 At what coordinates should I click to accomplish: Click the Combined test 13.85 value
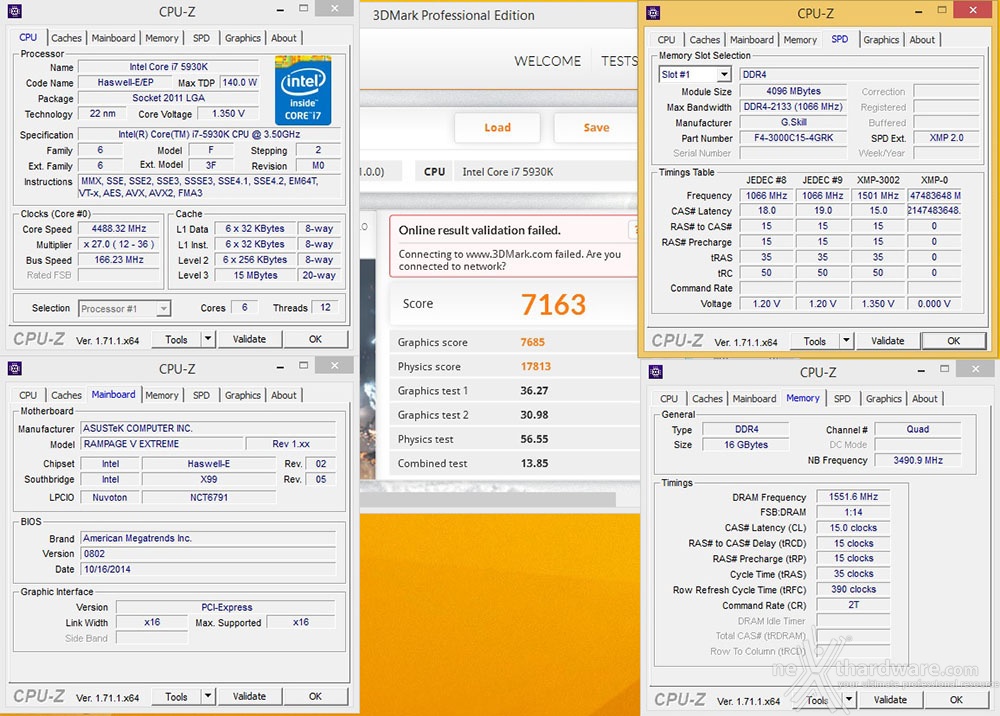(534, 464)
